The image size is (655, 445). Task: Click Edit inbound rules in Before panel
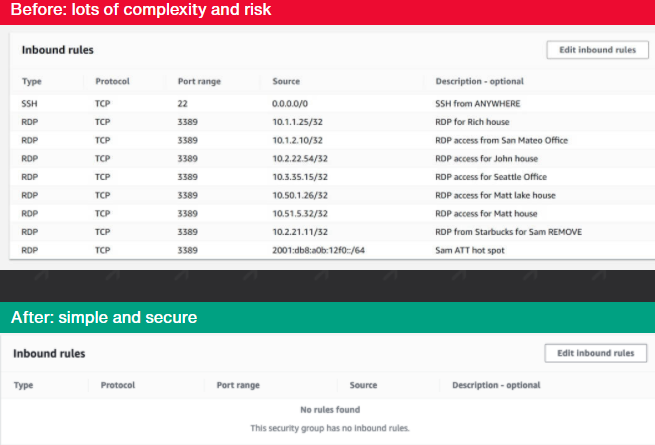pos(597,50)
